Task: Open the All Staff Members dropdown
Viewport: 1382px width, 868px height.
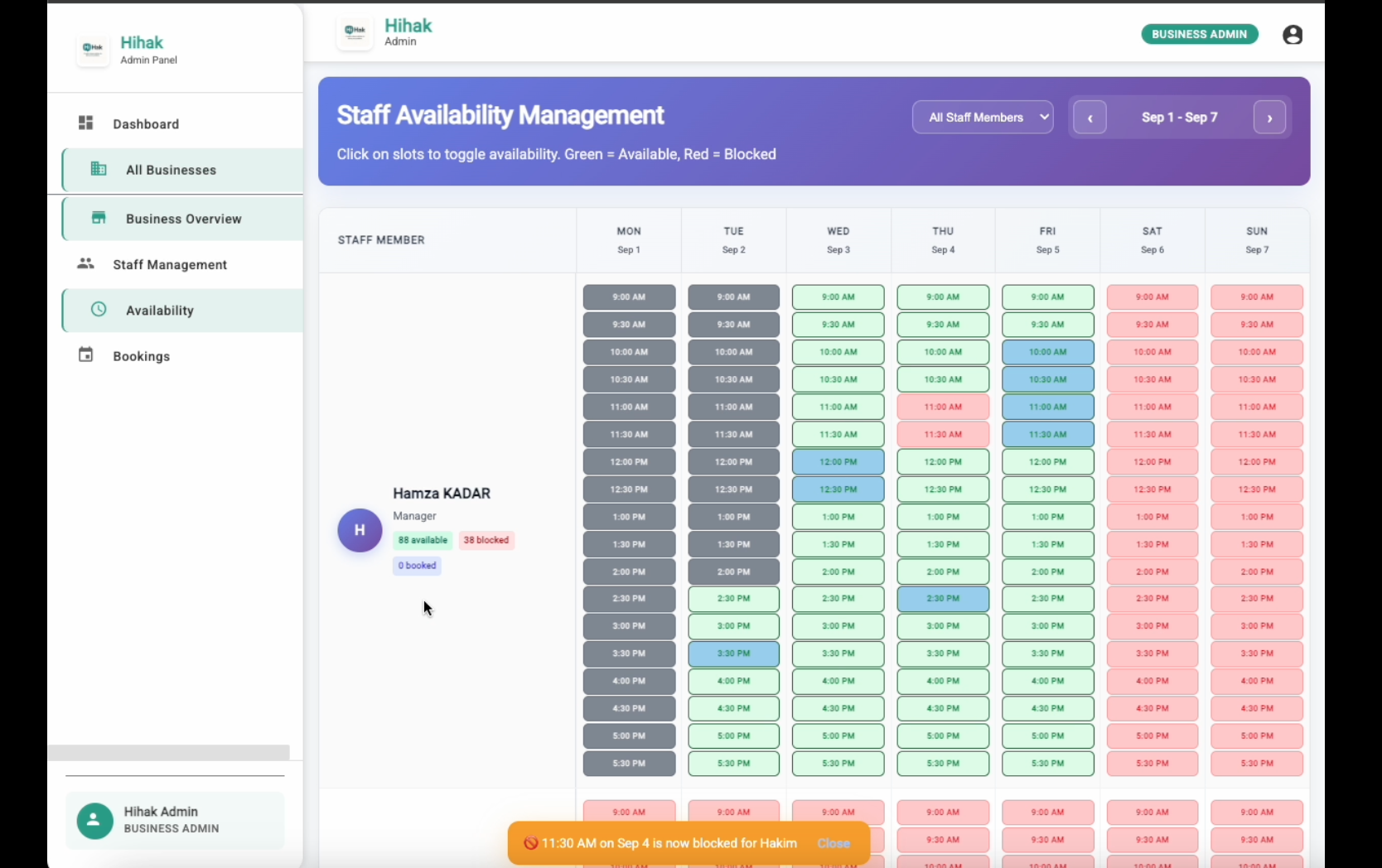Action: point(983,117)
